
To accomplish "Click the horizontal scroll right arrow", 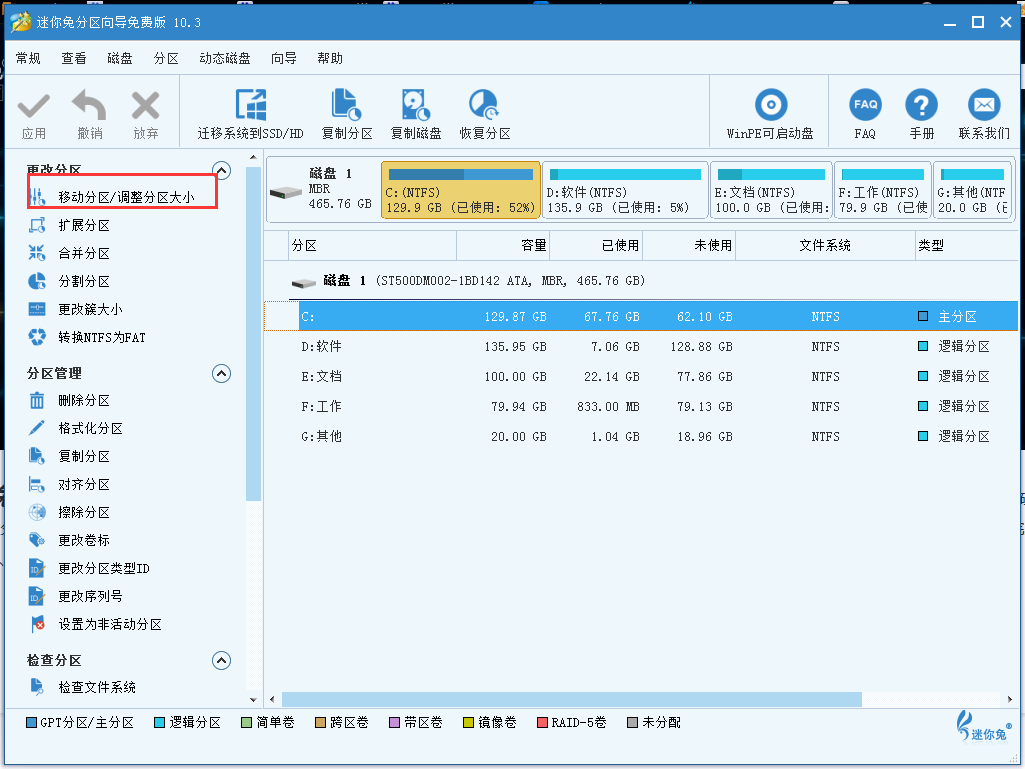I will (x=1011, y=700).
